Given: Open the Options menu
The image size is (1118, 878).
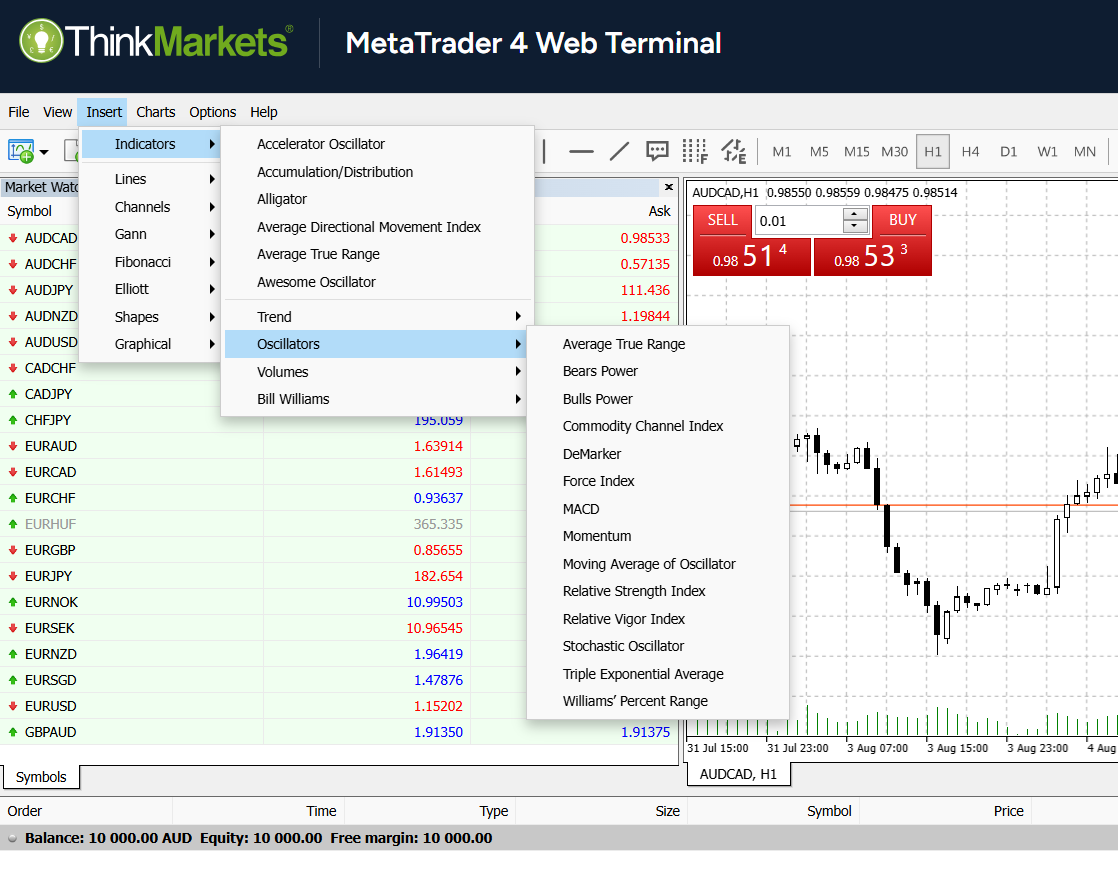Looking at the screenshot, I should pyautogui.click(x=212, y=112).
